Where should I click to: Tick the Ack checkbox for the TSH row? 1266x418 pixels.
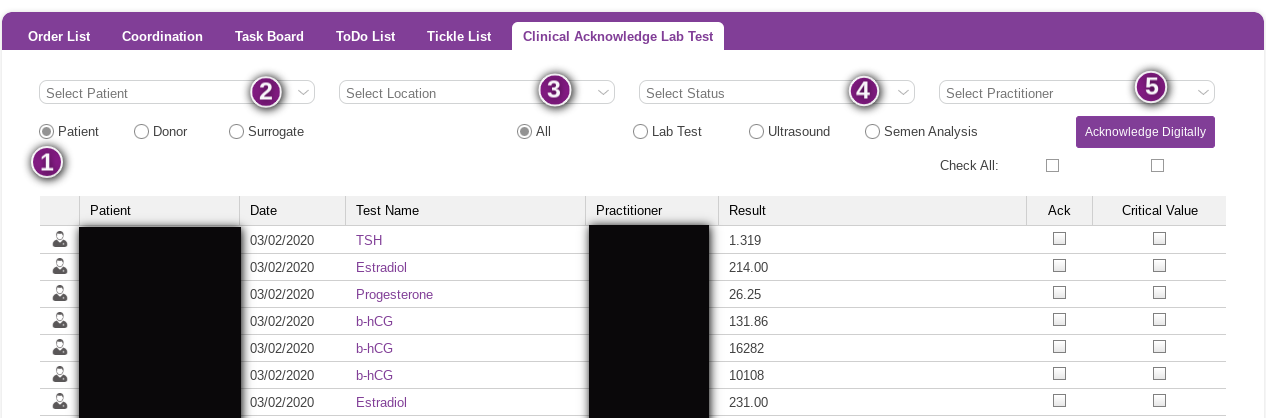click(x=1059, y=239)
